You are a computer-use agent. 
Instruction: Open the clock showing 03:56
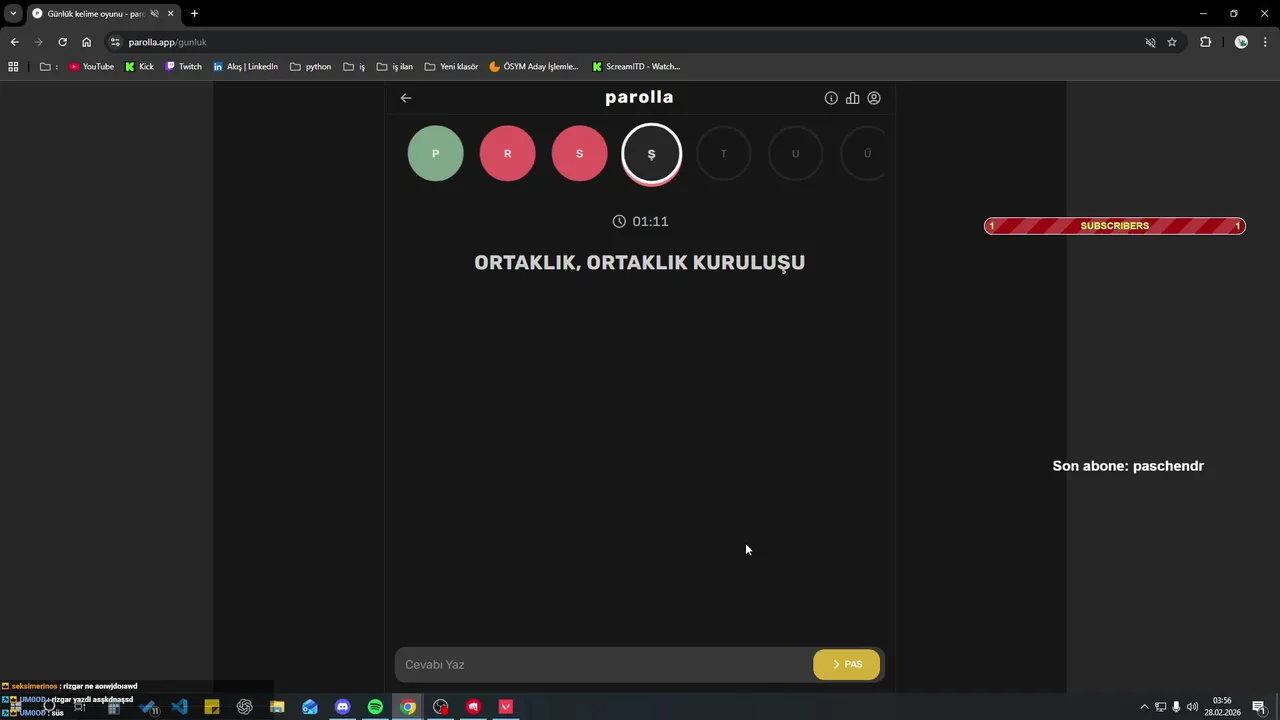coord(1222,707)
